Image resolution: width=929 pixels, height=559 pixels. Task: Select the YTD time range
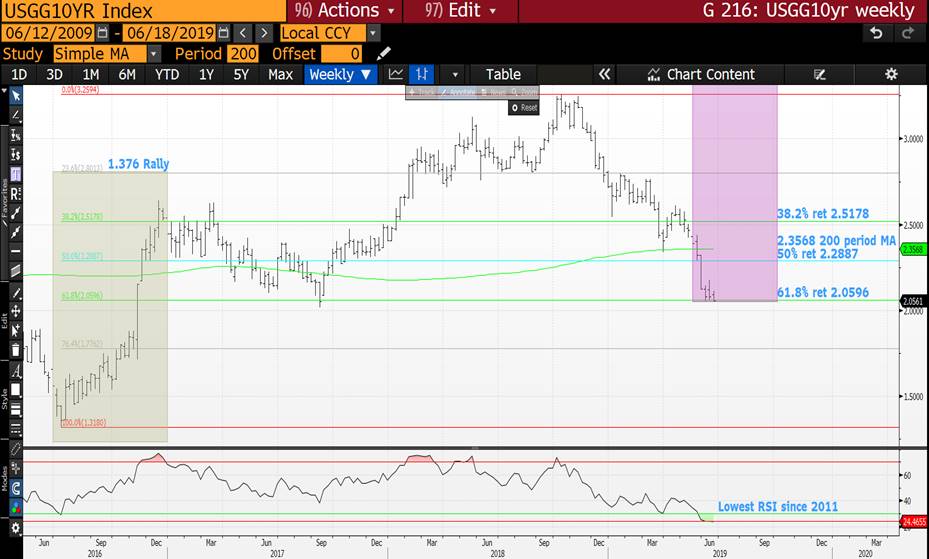tap(166, 75)
